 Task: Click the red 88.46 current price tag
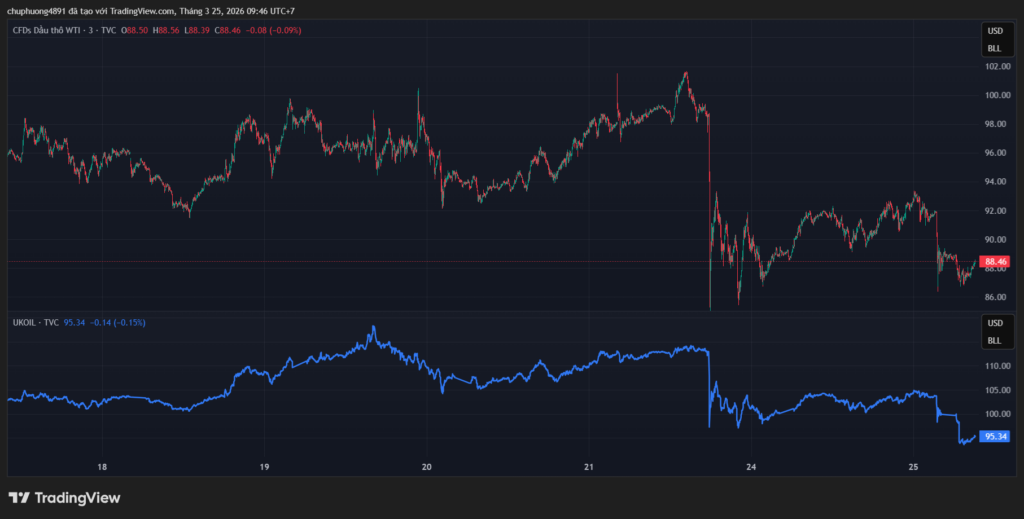click(x=995, y=261)
